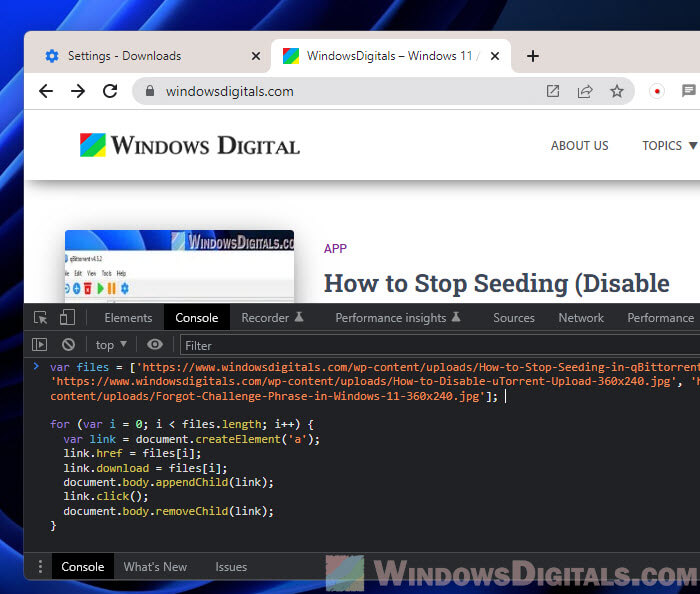Toggle live expression eye icon
The height and width of the screenshot is (594, 700).
(x=155, y=344)
